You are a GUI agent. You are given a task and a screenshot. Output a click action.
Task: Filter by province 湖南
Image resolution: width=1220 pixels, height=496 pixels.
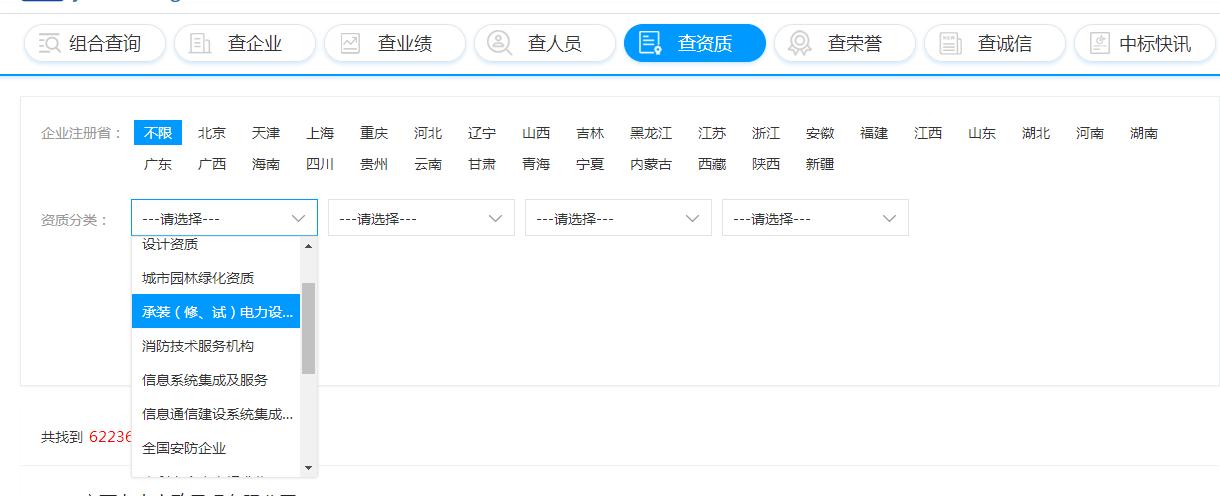(1144, 133)
